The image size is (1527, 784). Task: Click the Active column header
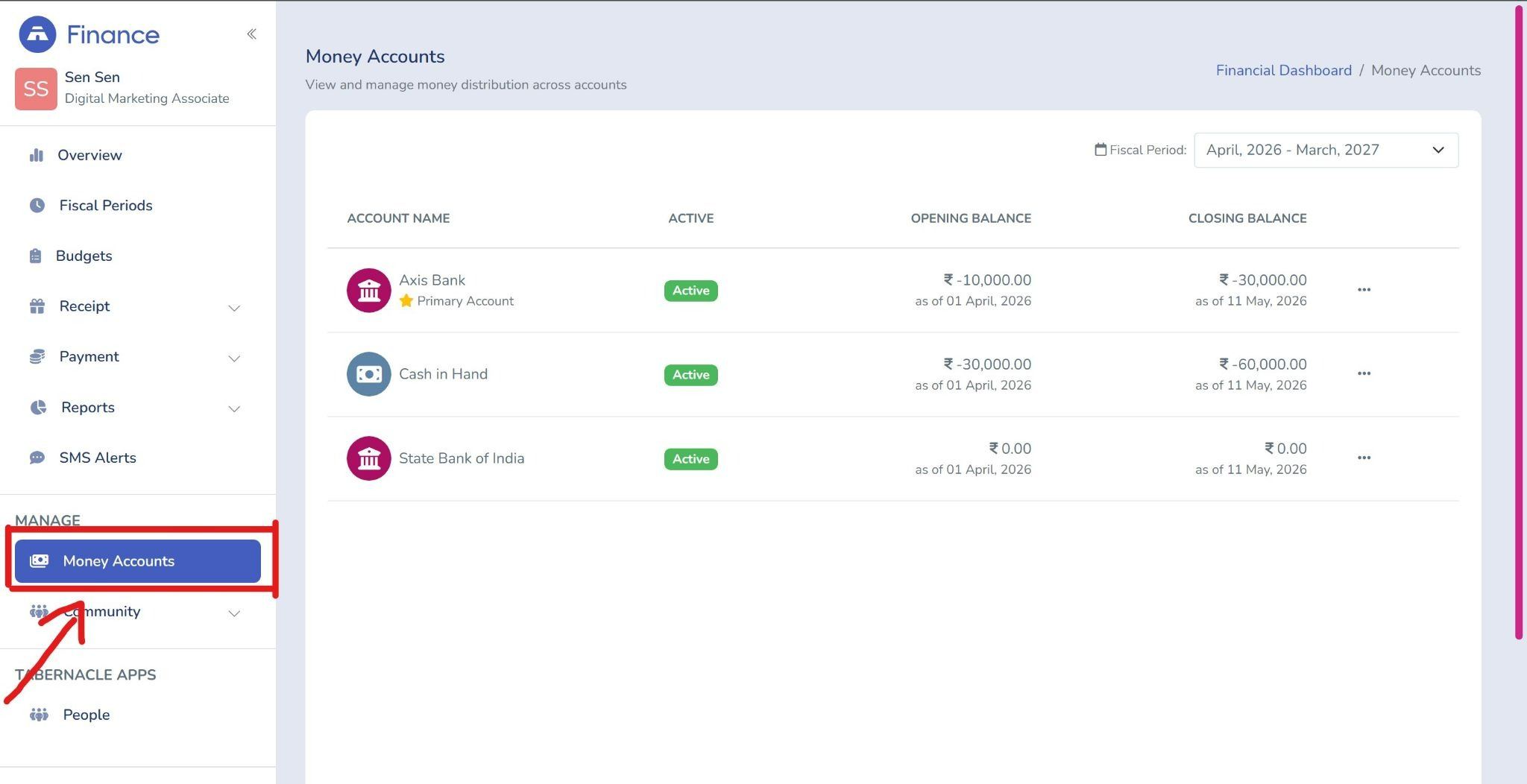(691, 218)
